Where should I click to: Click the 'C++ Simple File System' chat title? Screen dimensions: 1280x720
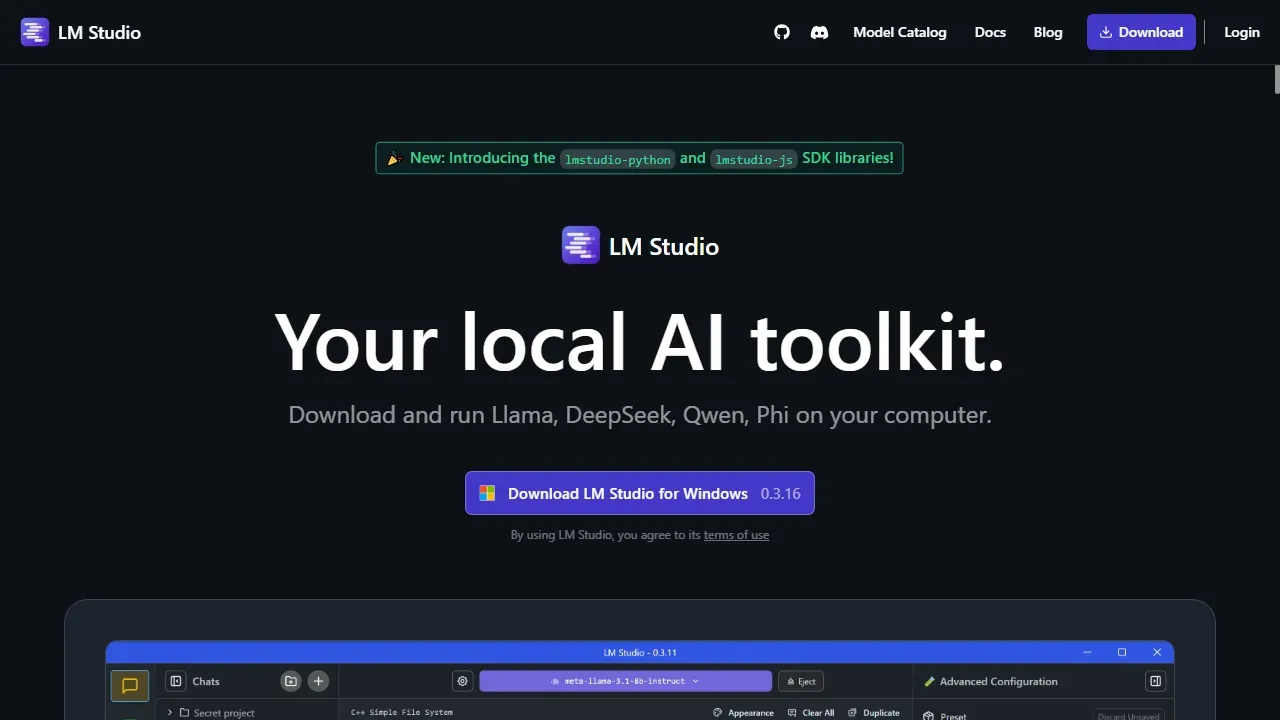401,712
